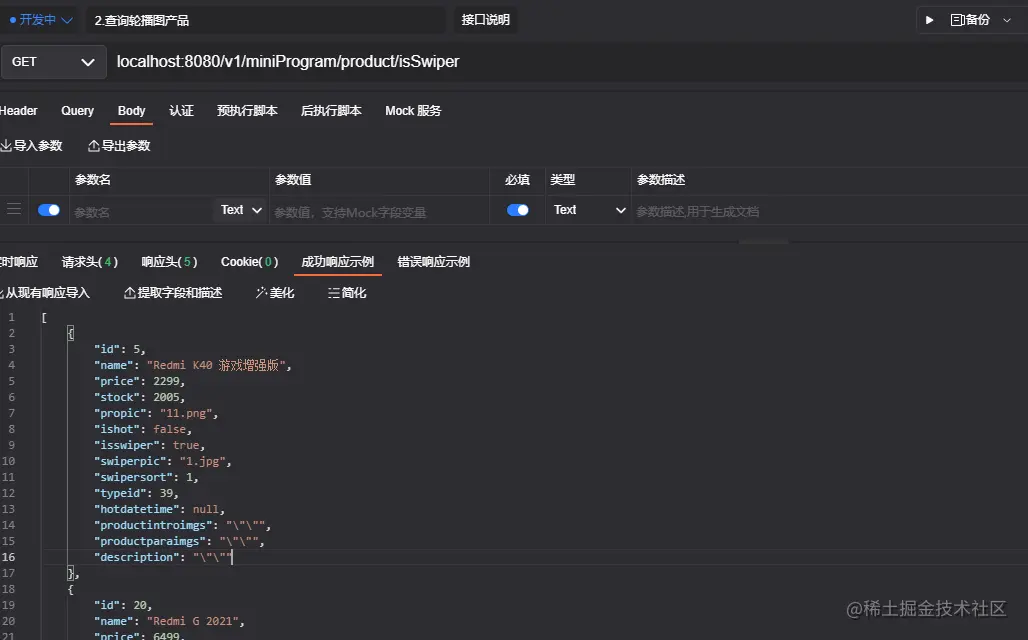This screenshot has height=640, width=1028.
Task: Open the 错误响应示例 tab
Action: click(x=433, y=262)
